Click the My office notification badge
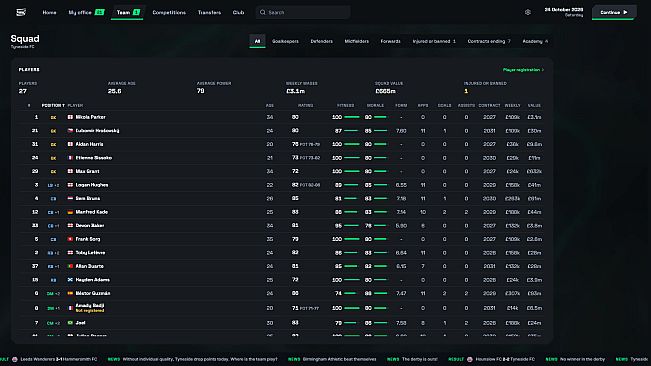This screenshot has height=366, width=651. [99, 12]
